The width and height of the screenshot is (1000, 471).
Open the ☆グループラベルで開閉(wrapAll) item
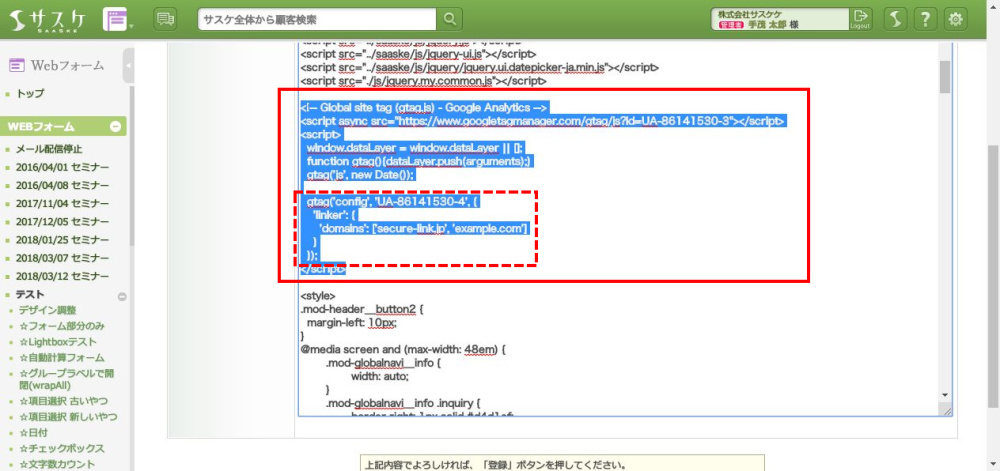pos(66,379)
